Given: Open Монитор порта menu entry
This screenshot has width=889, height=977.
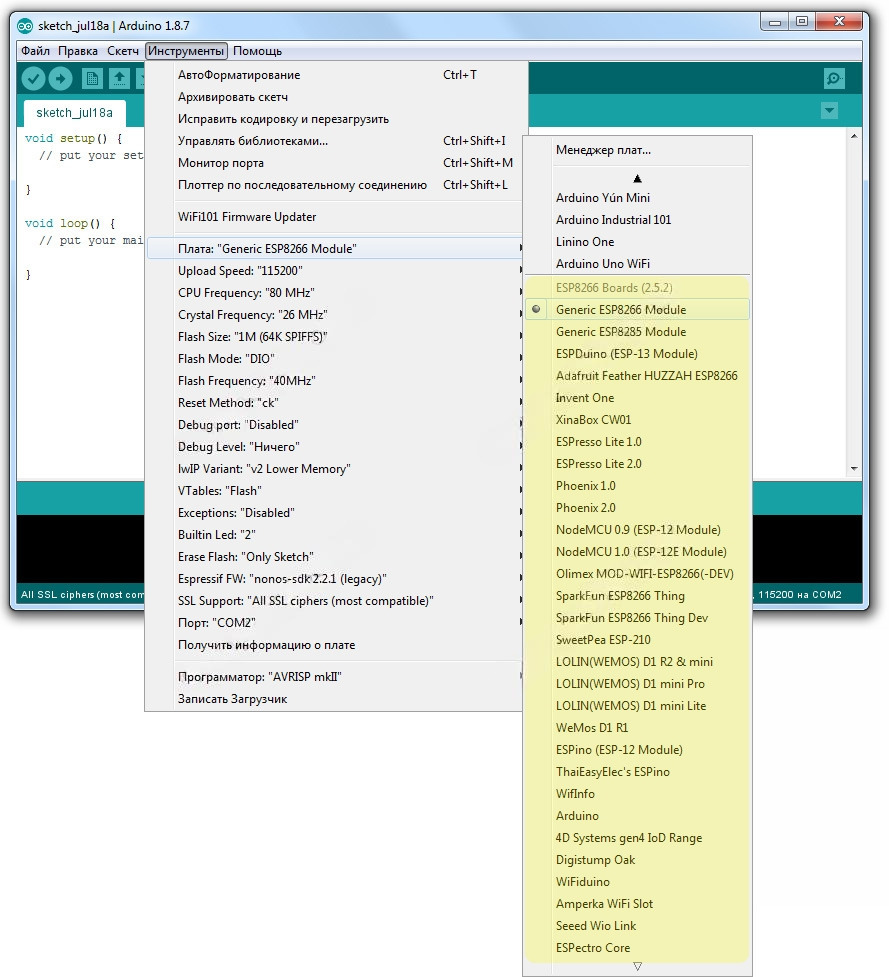Looking at the screenshot, I should 221,163.
